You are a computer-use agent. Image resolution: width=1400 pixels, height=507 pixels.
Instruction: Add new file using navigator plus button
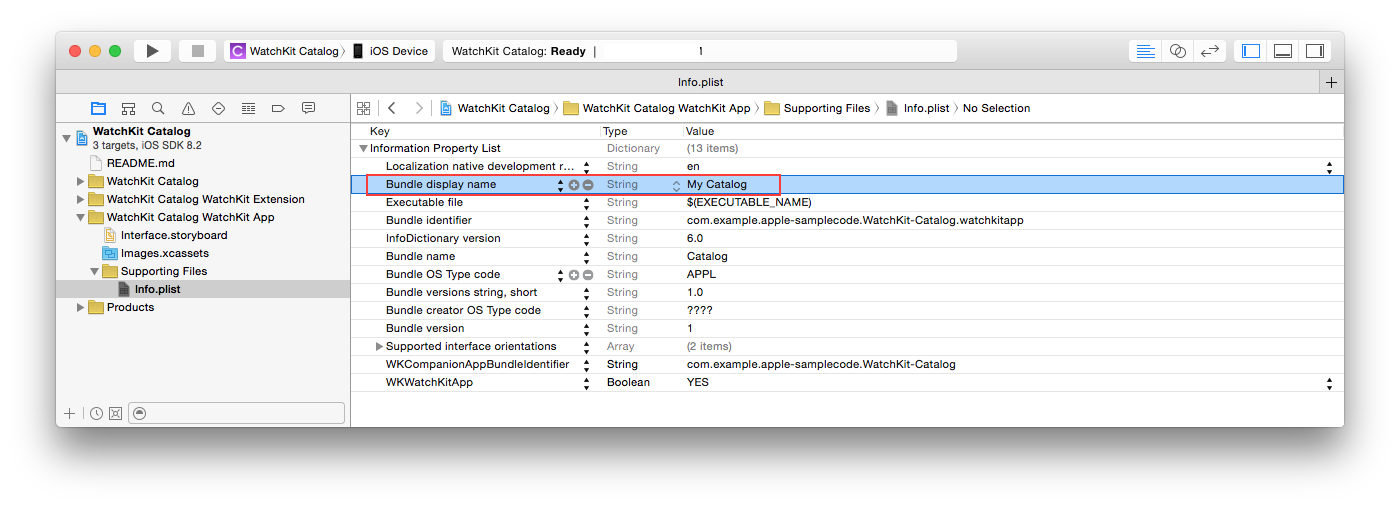pos(69,413)
